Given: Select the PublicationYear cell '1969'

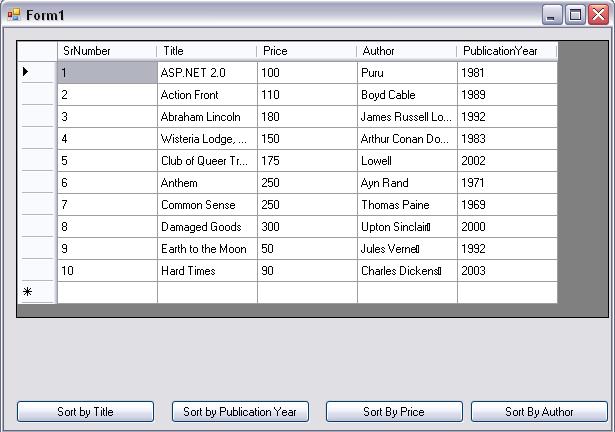Looking at the screenshot, I should click(507, 204).
